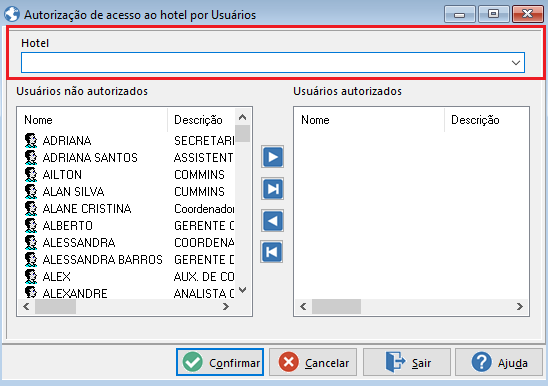This screenshot has height=386, width=548.
Task: Click the user icon beside AILTON
Action: pyautogui.click(x=31, y=174)
